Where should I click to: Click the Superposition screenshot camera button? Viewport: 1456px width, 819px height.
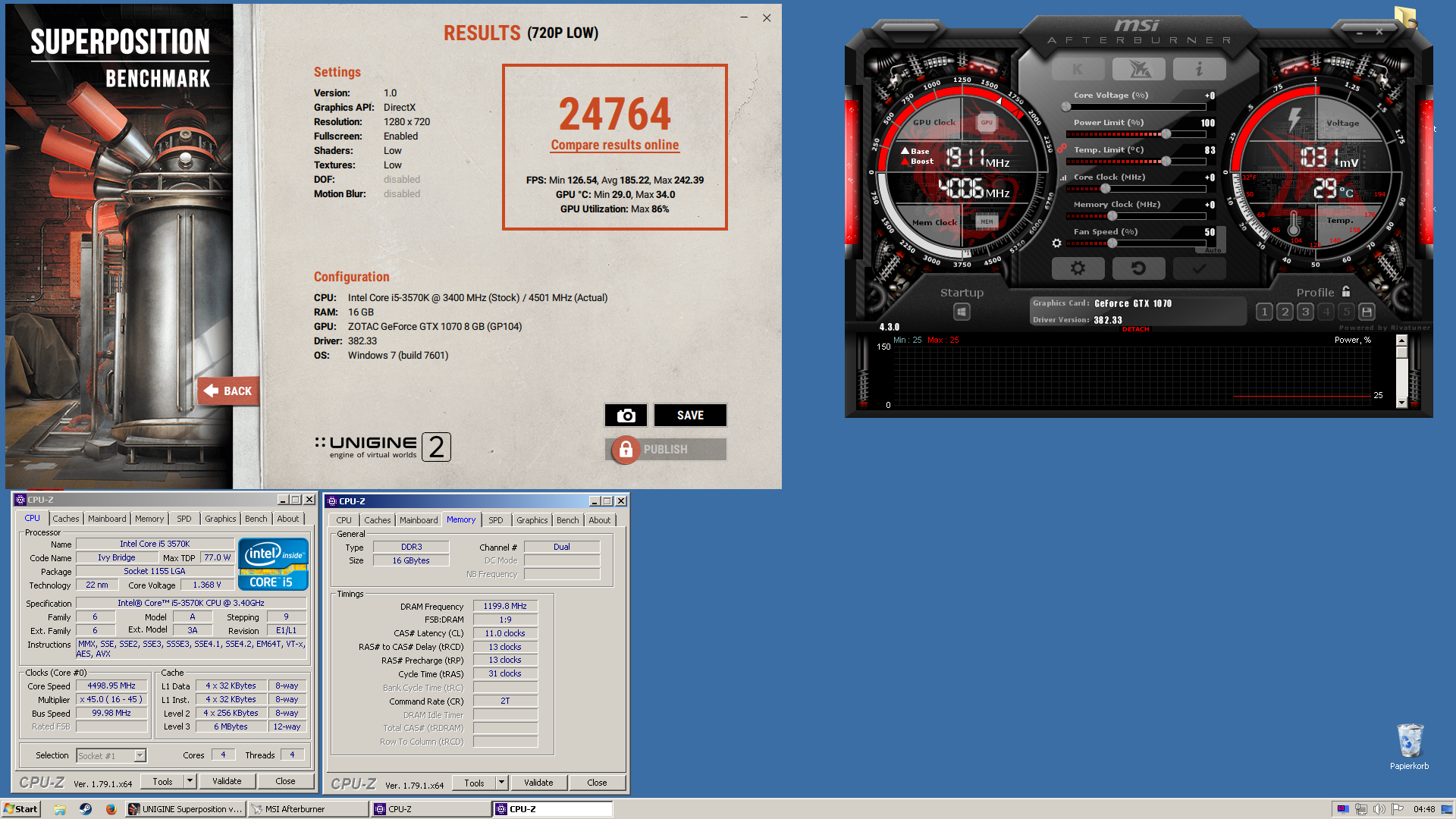click(x=626, y=416)
